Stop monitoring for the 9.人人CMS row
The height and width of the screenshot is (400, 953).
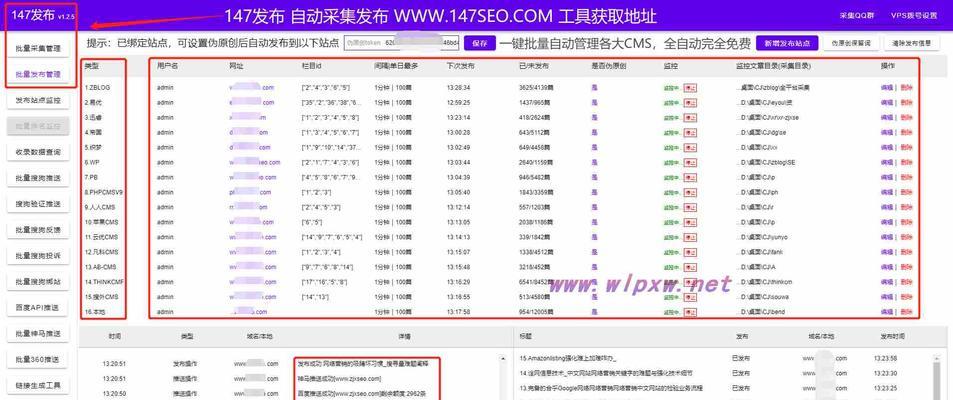(x=690, y=207)
